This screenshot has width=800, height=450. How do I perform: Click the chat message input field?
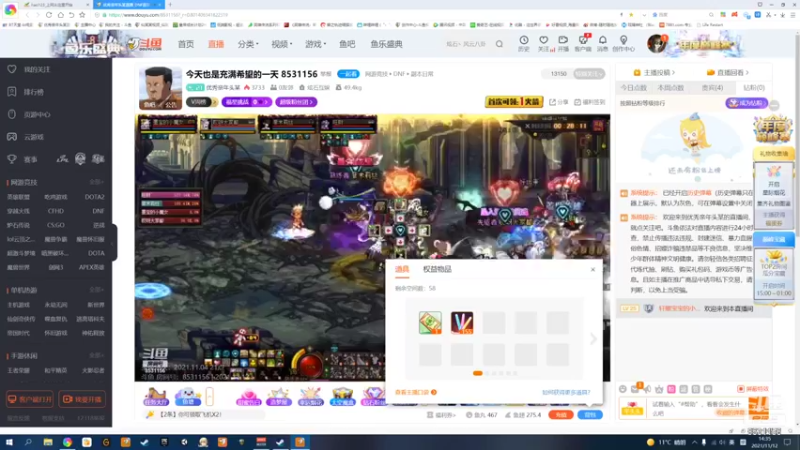(x=699, y=408)
